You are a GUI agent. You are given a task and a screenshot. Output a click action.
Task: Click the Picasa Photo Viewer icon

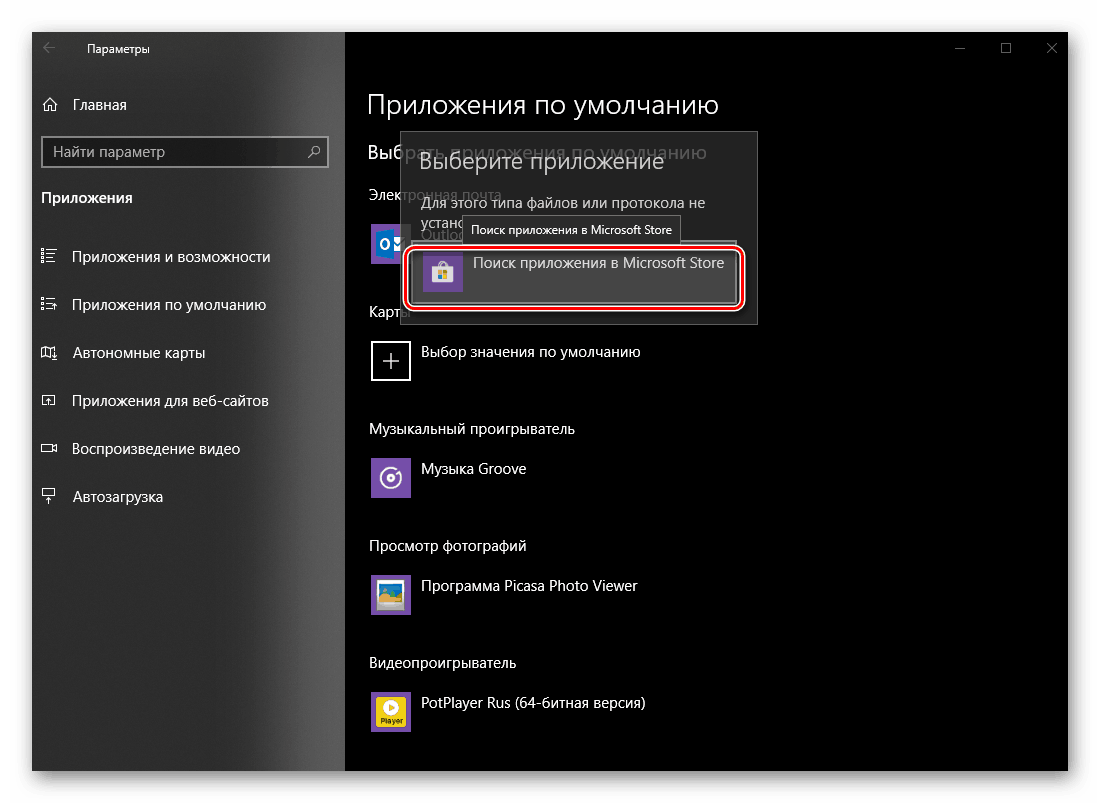pos(390,595)
